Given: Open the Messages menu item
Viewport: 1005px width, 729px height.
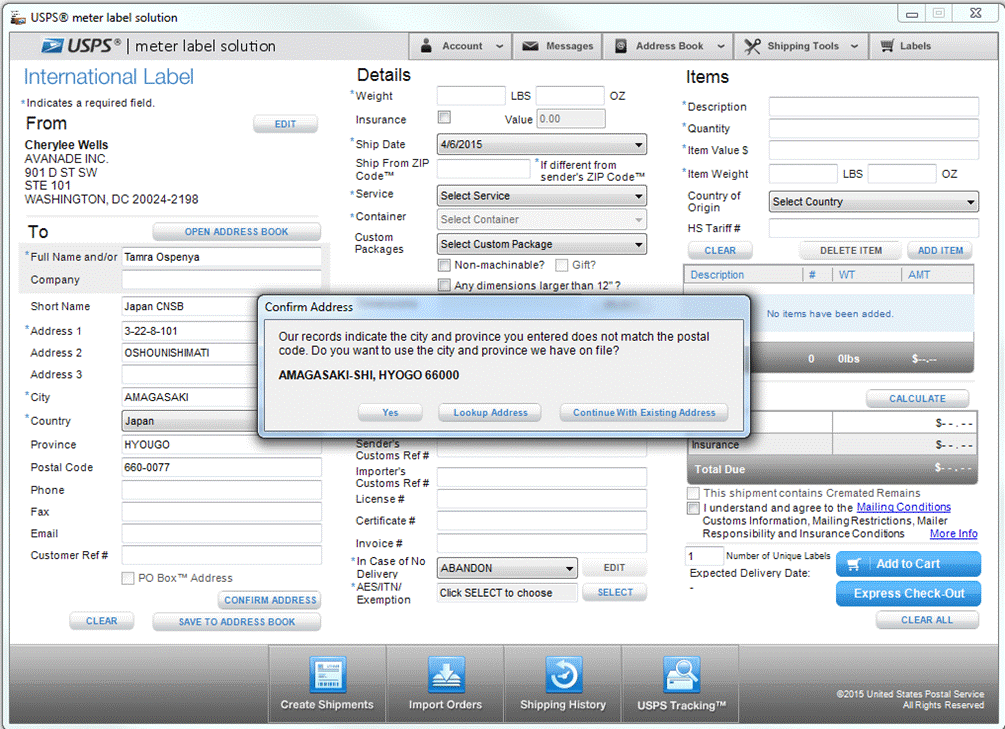Looking at the screenshot, I should click(x=558, y=46).
